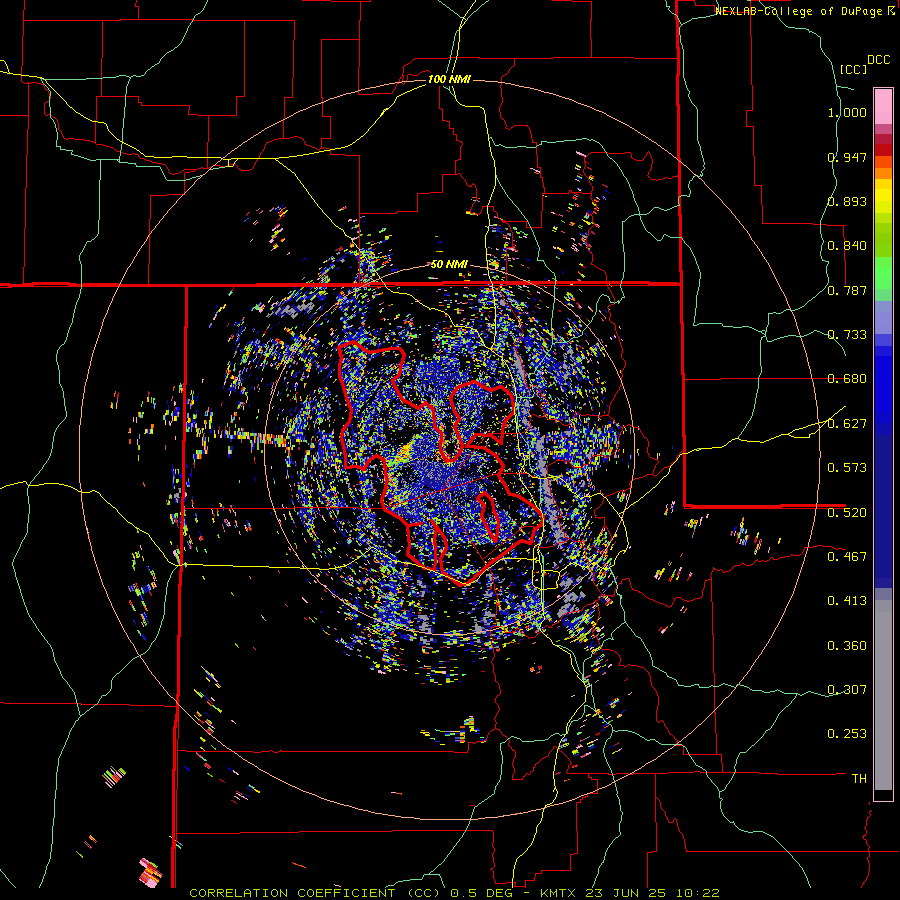Click the NEXLAB-College of DuPage label
900x900 pixels.
[x=798, y=11]
